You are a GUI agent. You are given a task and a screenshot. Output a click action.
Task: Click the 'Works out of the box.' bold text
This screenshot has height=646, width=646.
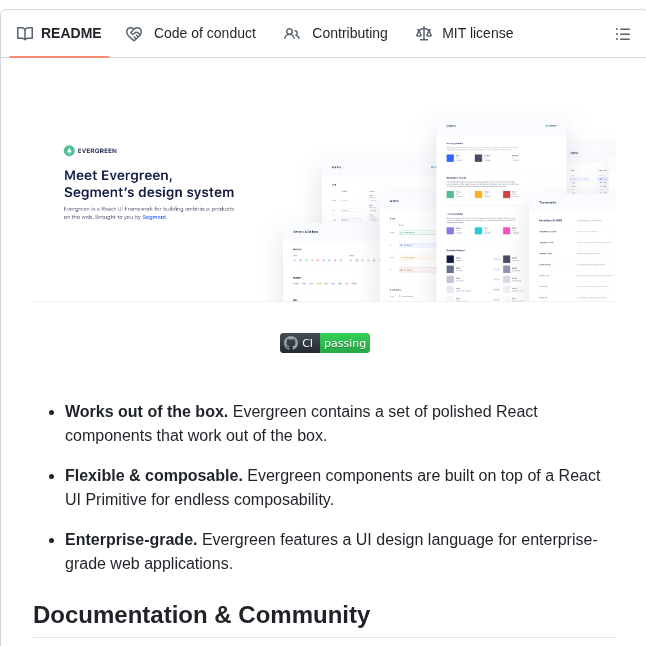tap(146, 412)
